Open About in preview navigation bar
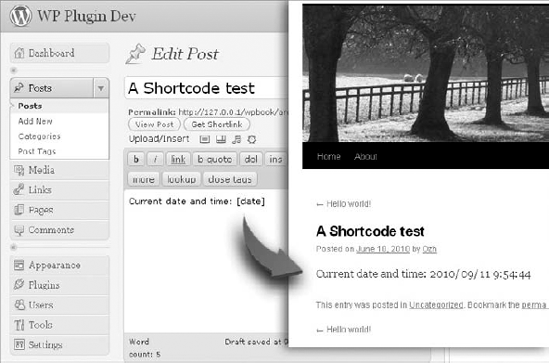This screenshot has width=549, height=363. pos(366,156)
